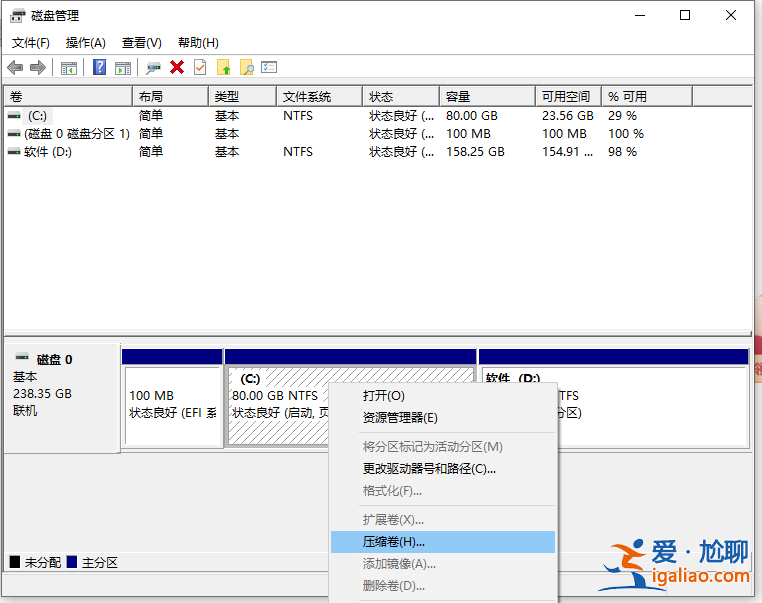Viewport: 762px width, 603px height.
Task: Choose 资源管理器(E) in context menu
Action: [x=443, y=418]
